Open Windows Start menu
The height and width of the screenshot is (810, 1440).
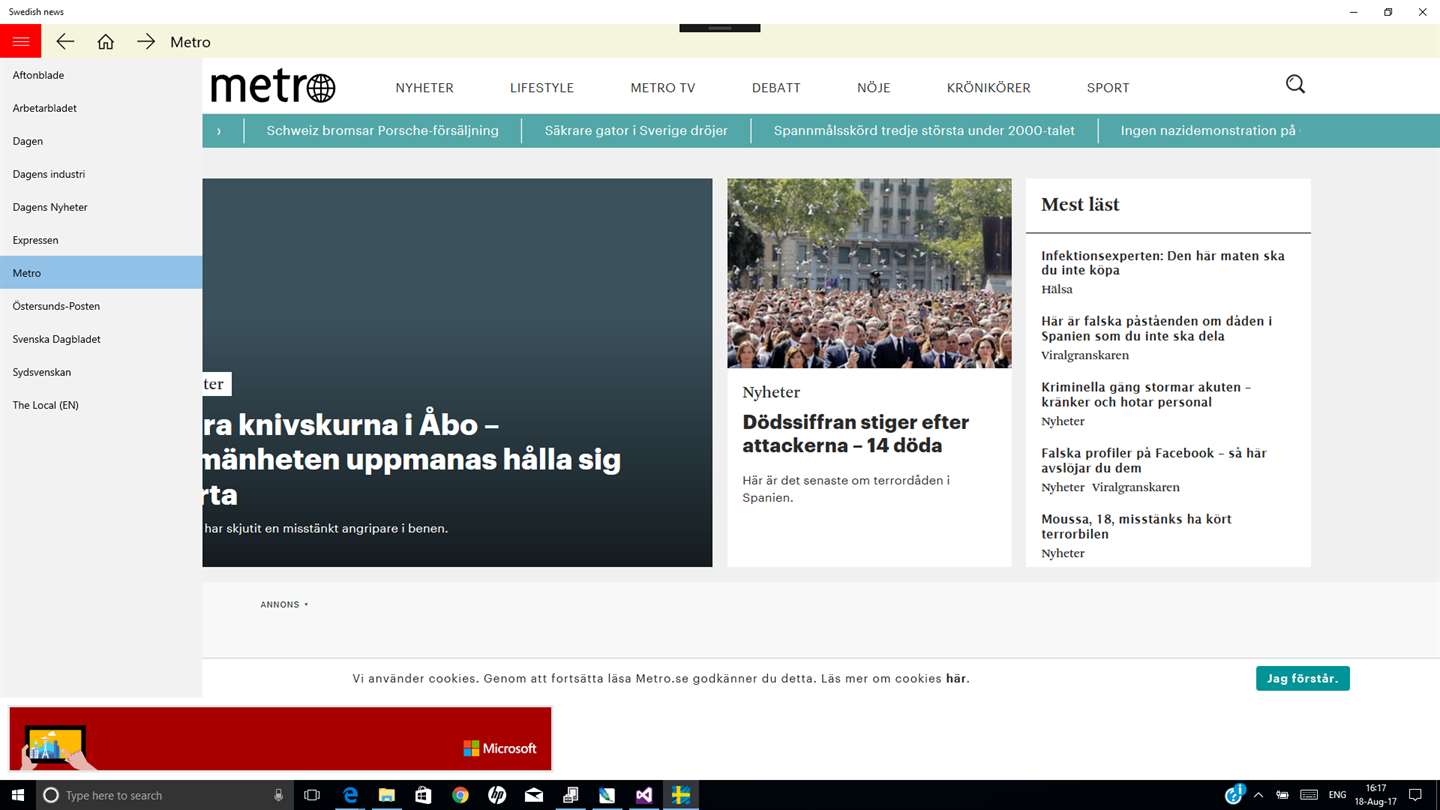(18, 795)
